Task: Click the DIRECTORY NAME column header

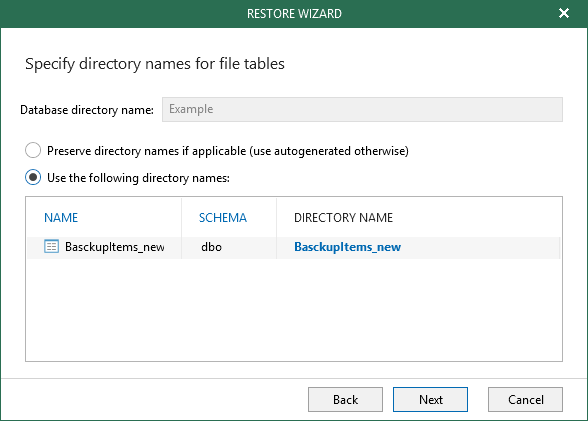Action: (x=343, y=217)
